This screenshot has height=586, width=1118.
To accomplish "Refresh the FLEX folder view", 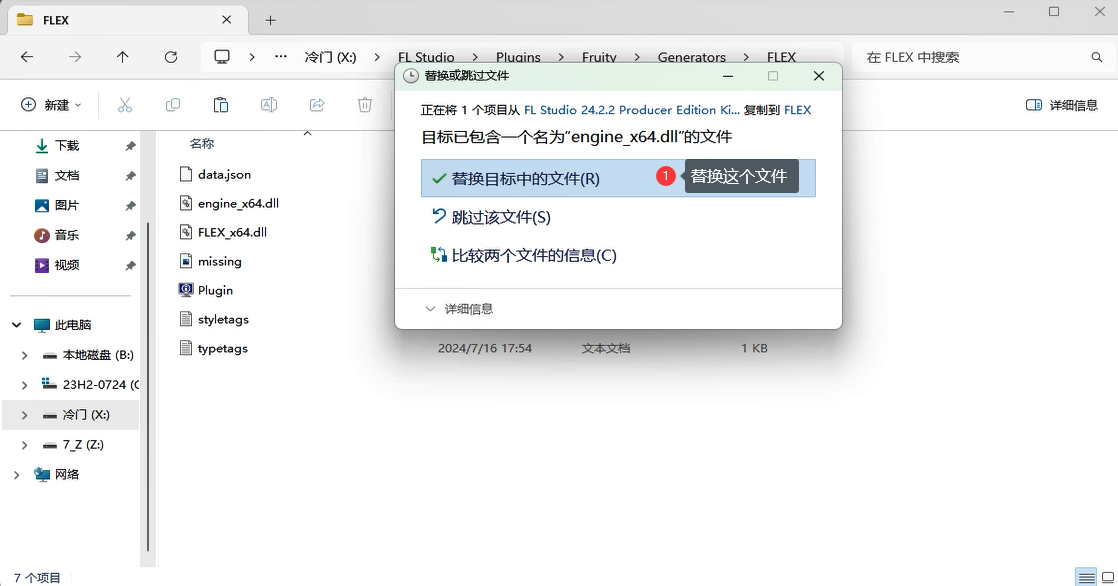I will tap(171, 57).
